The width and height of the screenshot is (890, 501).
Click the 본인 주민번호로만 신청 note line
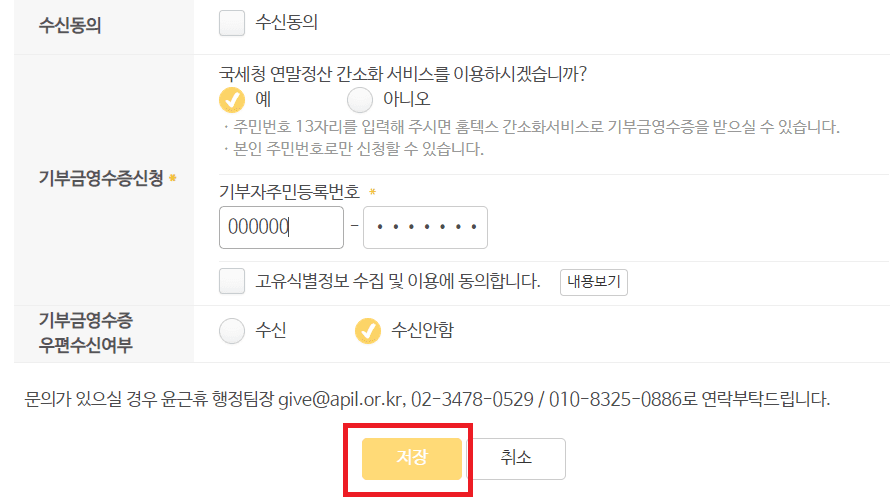(x=354, y=149)
